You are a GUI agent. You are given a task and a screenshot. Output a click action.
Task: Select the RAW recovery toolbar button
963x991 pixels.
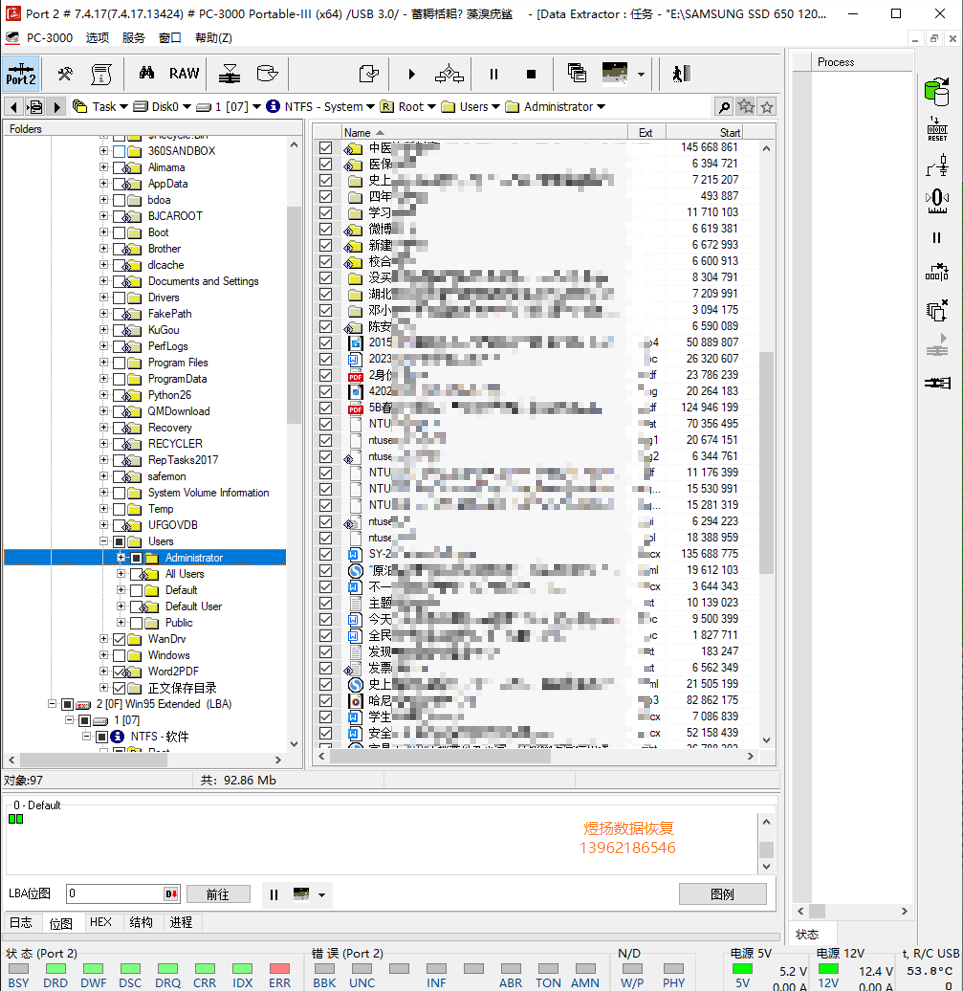(184, 74)
